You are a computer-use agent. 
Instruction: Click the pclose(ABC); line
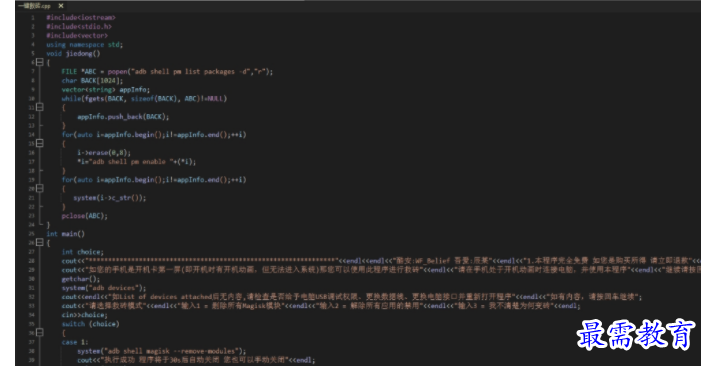84,215
